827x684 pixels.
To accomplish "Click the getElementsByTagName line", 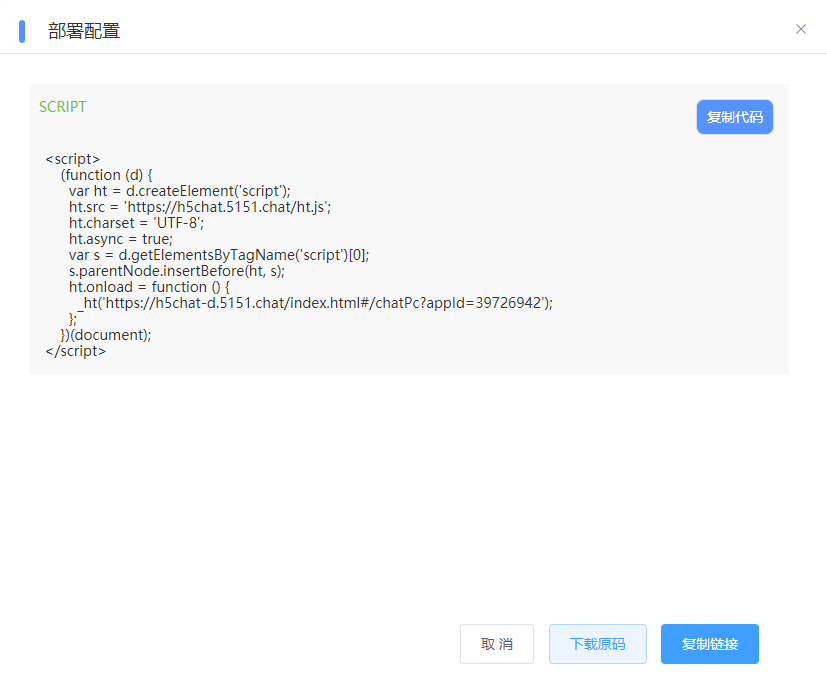I will pos(219,255).
